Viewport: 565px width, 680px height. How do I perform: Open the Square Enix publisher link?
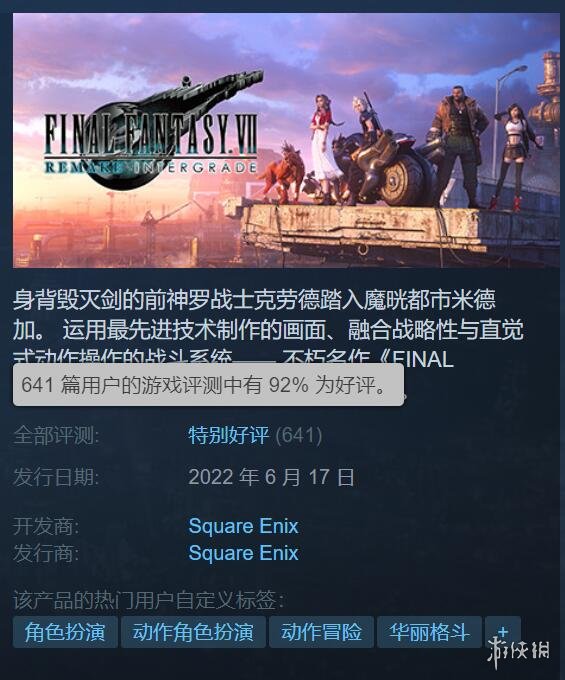point(243,553)
